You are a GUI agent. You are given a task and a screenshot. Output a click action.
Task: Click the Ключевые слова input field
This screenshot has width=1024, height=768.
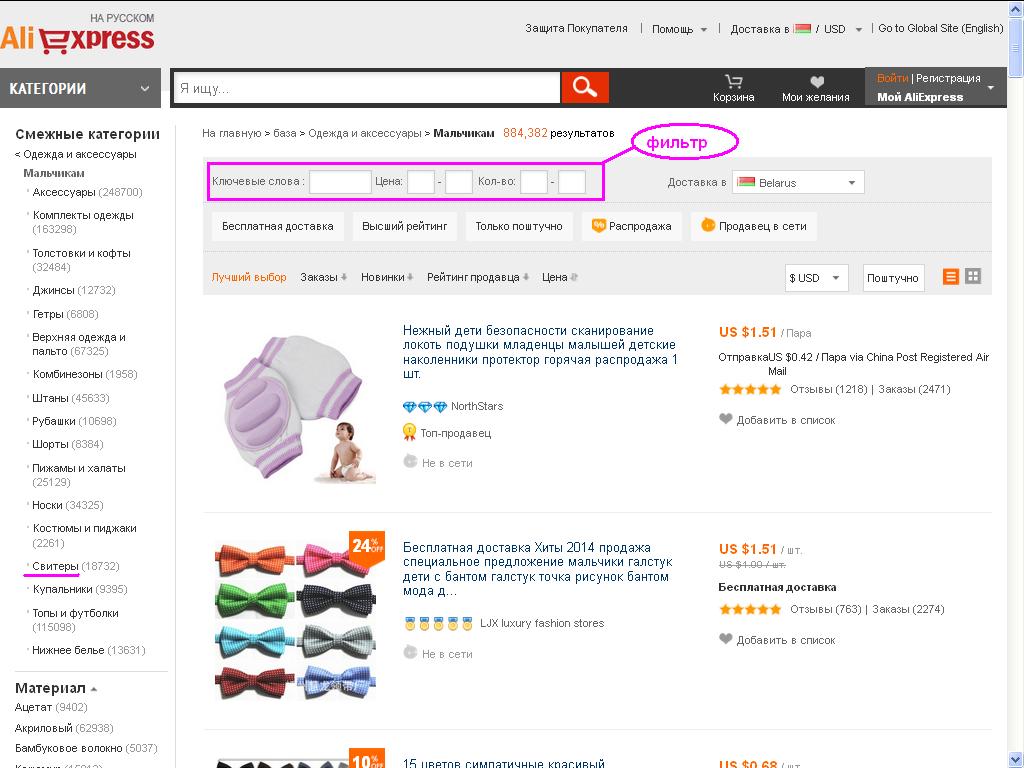tap(340, 182)
